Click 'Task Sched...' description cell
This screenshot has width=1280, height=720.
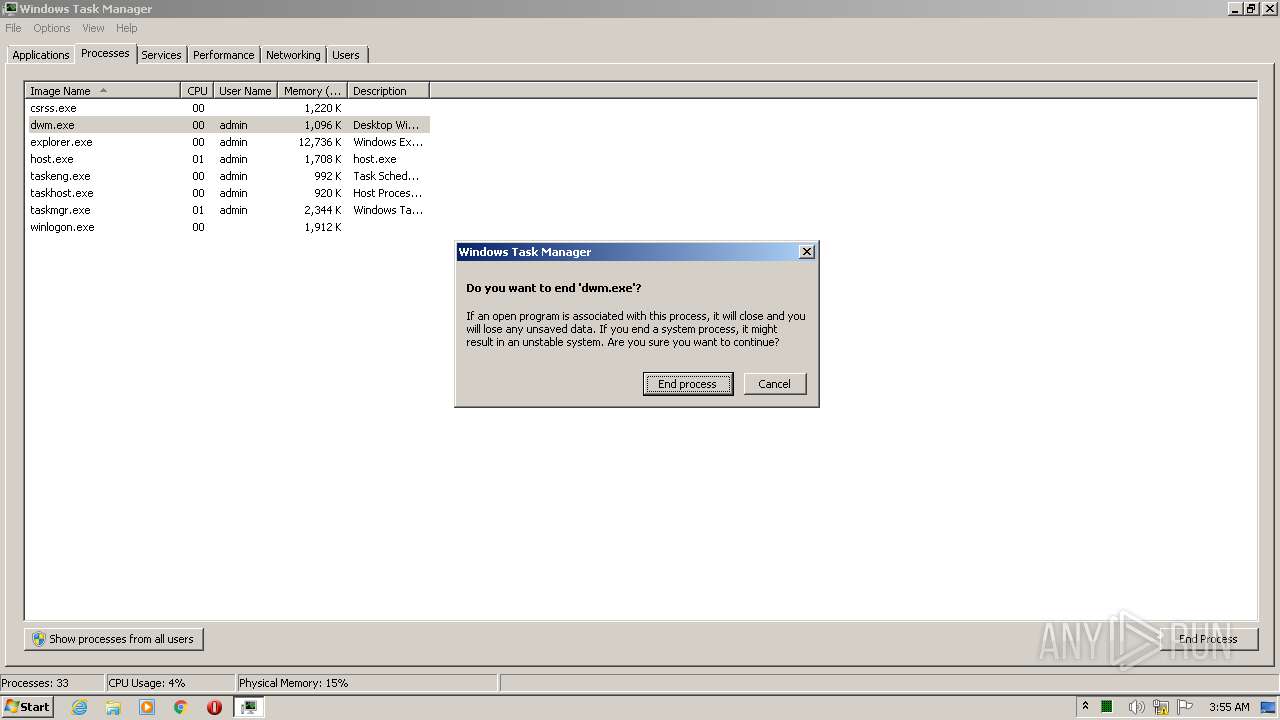[x=386, y=176]
